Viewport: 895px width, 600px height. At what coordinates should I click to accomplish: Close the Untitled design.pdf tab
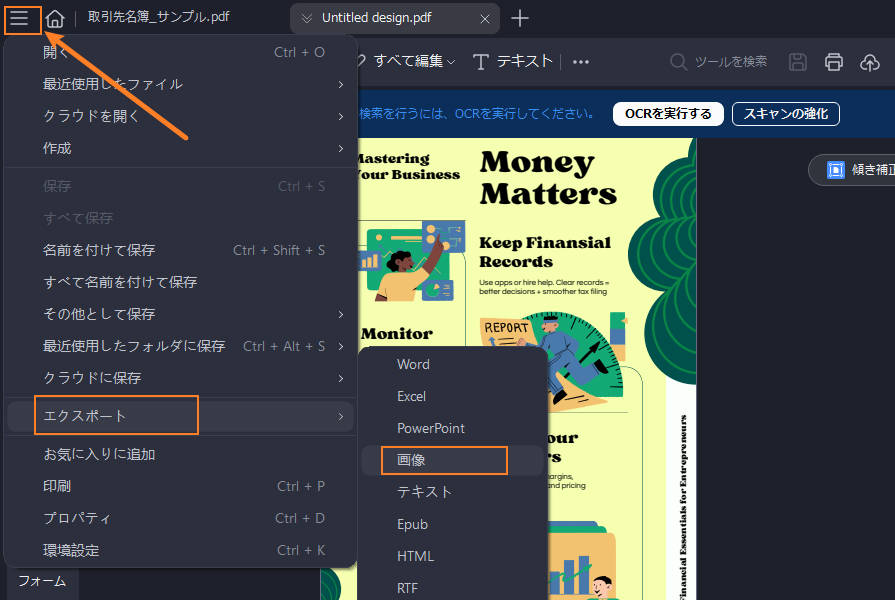tap(485, 18)
